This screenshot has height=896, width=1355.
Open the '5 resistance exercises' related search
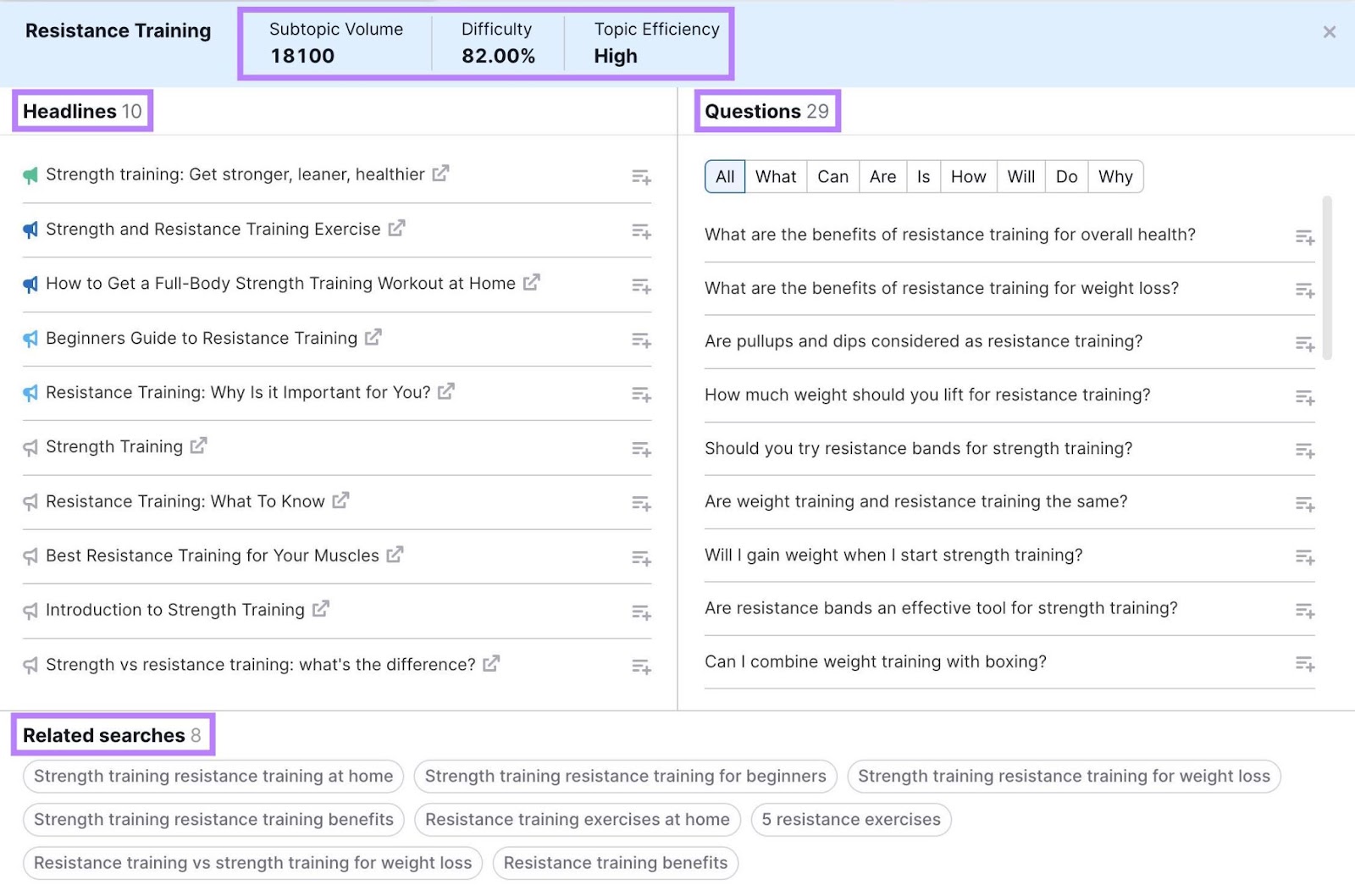pos(850,819)
